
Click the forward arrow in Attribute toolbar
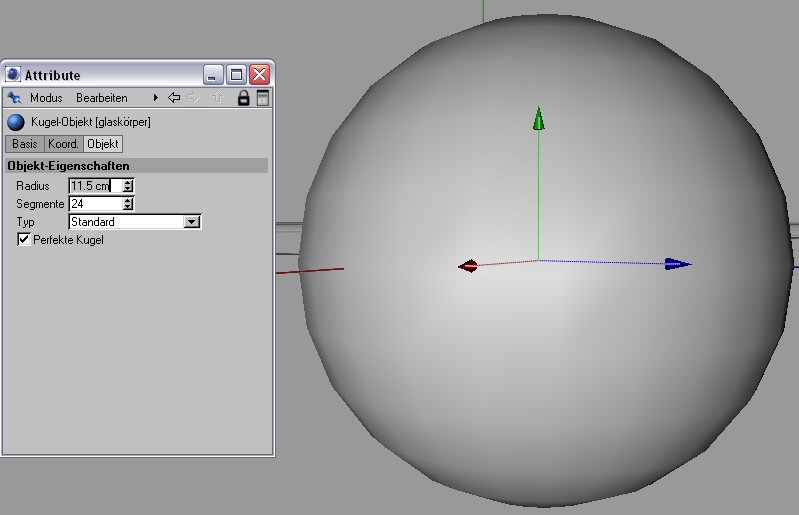point(192,98)
